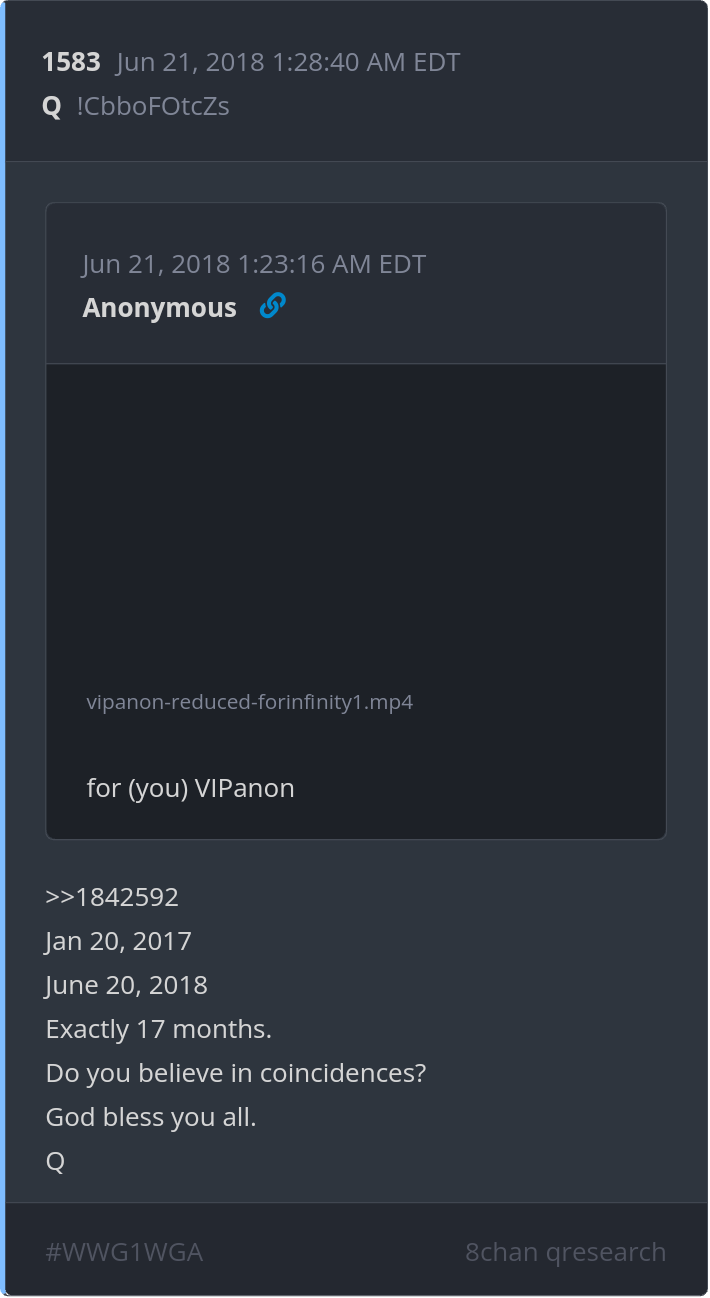Viewport: 710px width, 1298px height.
Task: Click the !CbboFOtcZs tripcode
Action: pos(153,106)
